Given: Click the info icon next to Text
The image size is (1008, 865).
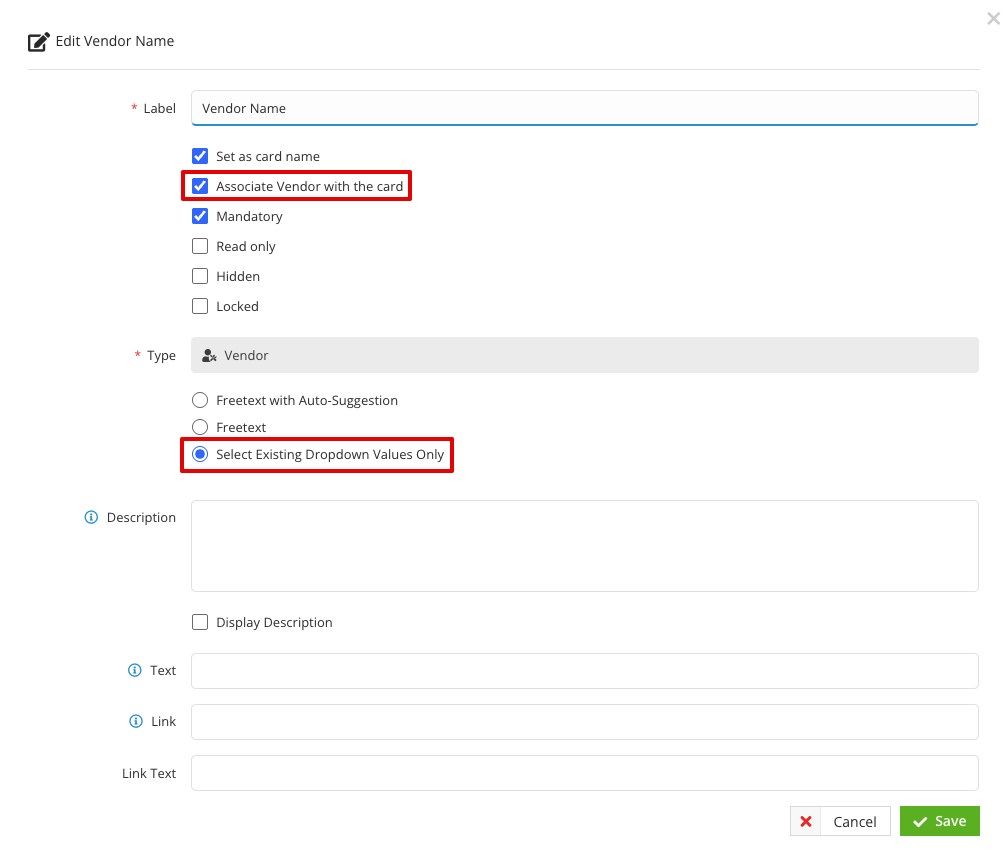Looking at the screenshot, I should pyautogui.click(x=135, y=670).
